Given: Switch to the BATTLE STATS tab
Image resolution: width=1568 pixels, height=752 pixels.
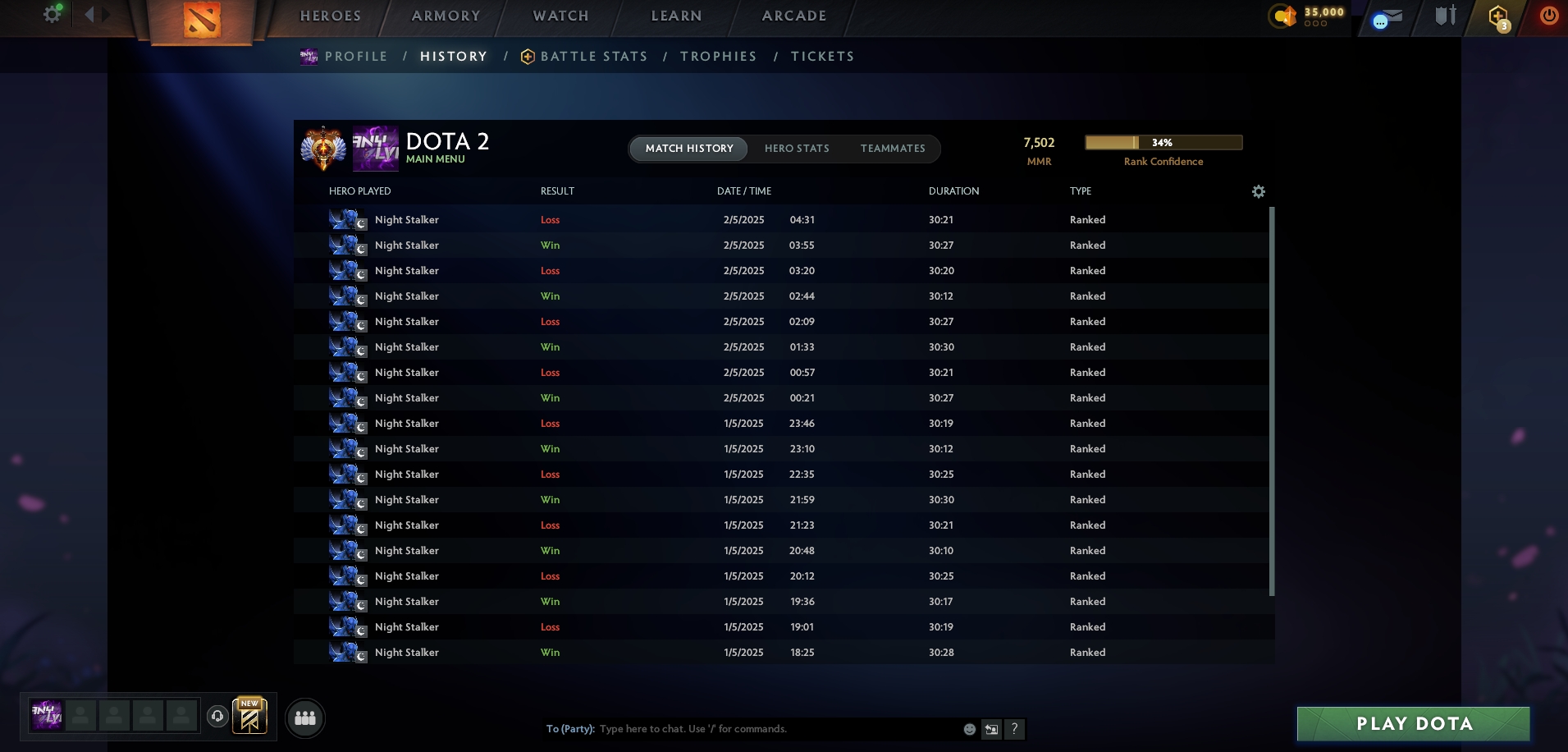Looking at the screenshot, I should (x=594, y=57).
